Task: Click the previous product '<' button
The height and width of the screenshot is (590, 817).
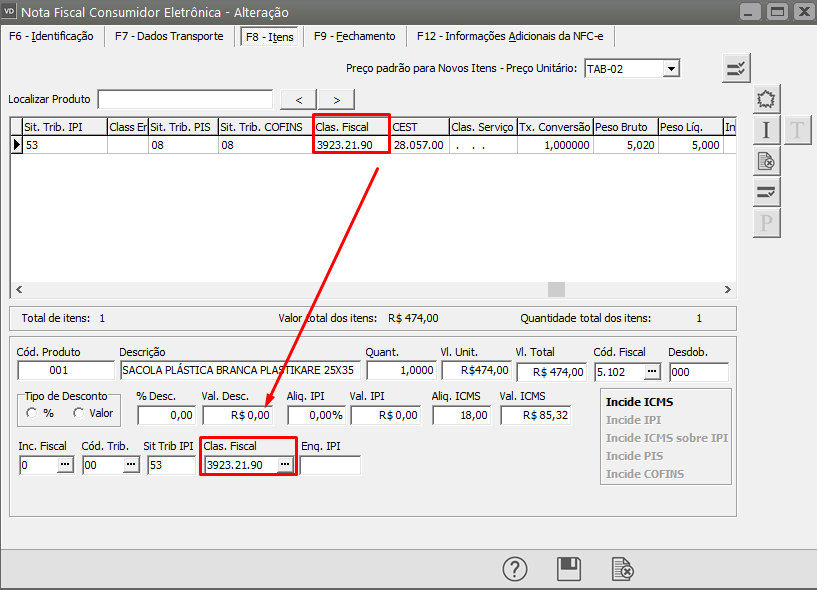Action: [x=299, y=99]
